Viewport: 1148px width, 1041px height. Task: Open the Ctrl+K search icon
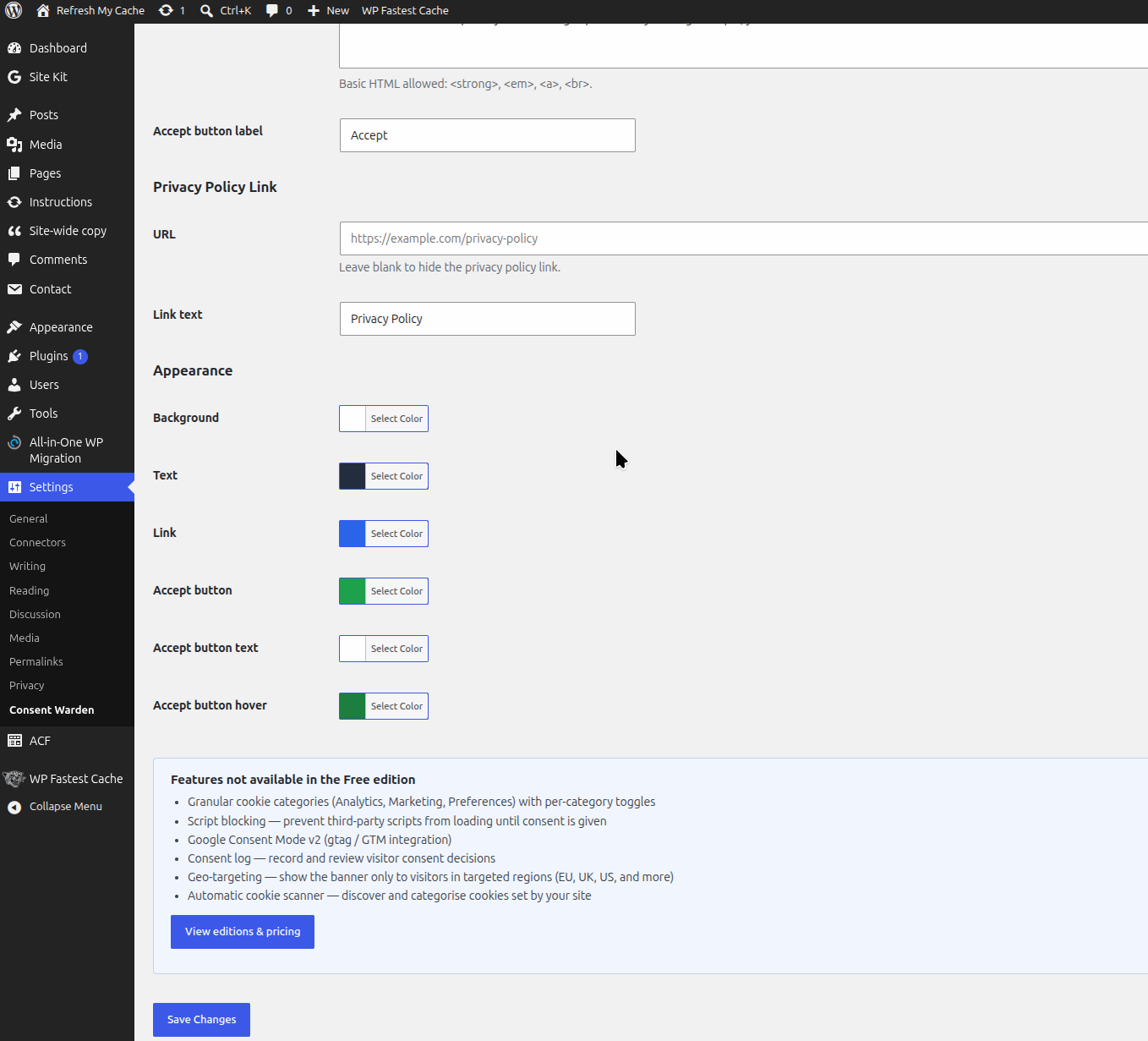point(206,10)
